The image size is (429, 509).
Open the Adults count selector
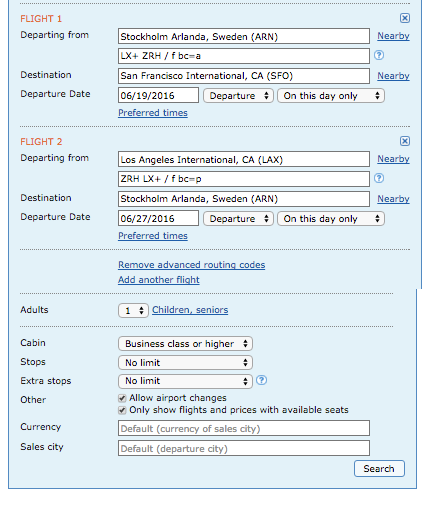tap(133, 311)
